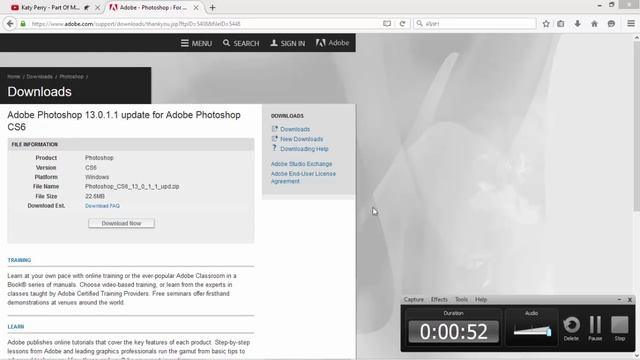Open the bookmarks list icon
Screen dimensions: 640x360
(561, 24)
